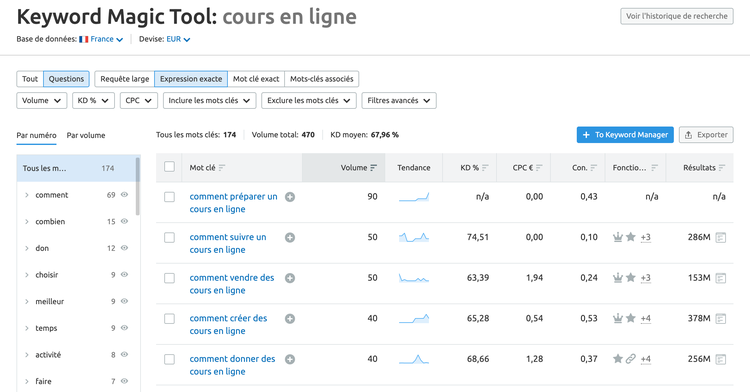Screen dimensions: 750x392
Task: Sort by KD % column sort icon
Action: pos(485,168)
